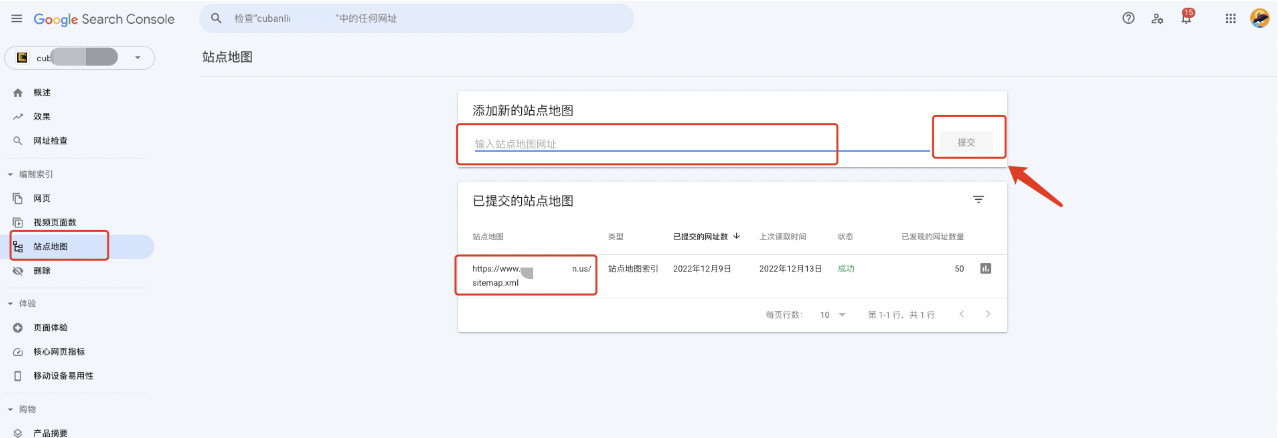Viewport: 1278px width, 438px height.
Task: Open the Google apps grid
Action: click(x=1231, y=19)
